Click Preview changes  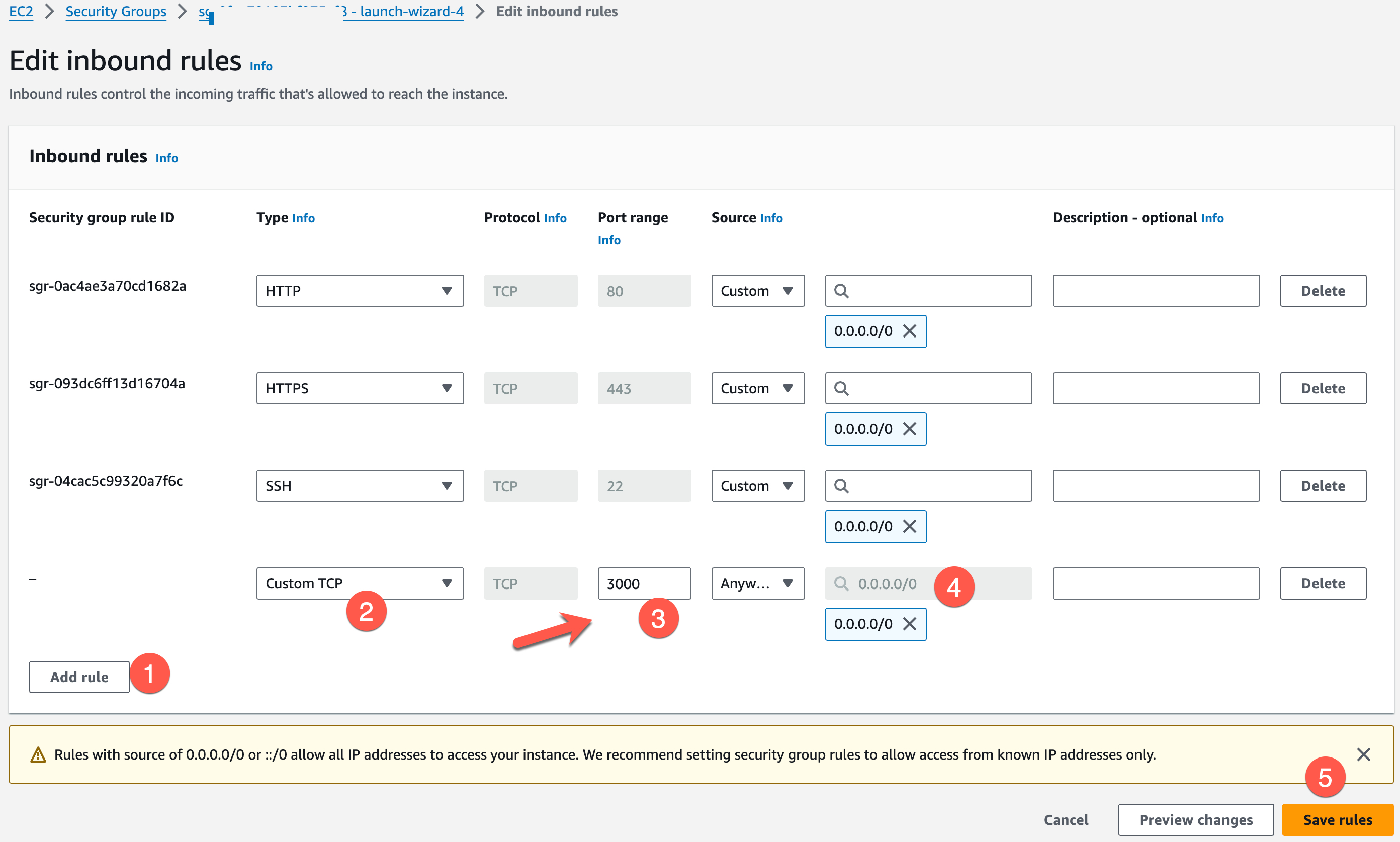click(x=1195, y=820)
